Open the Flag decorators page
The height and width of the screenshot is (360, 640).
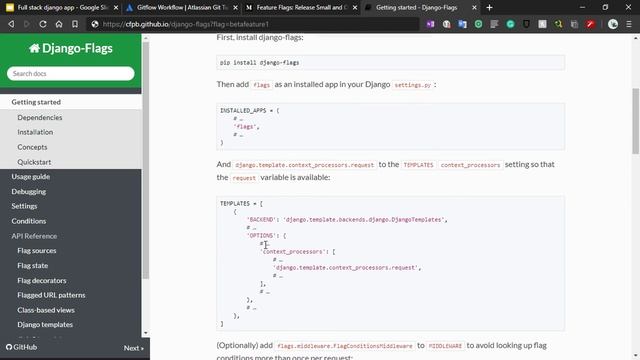[x=42, y=280]
